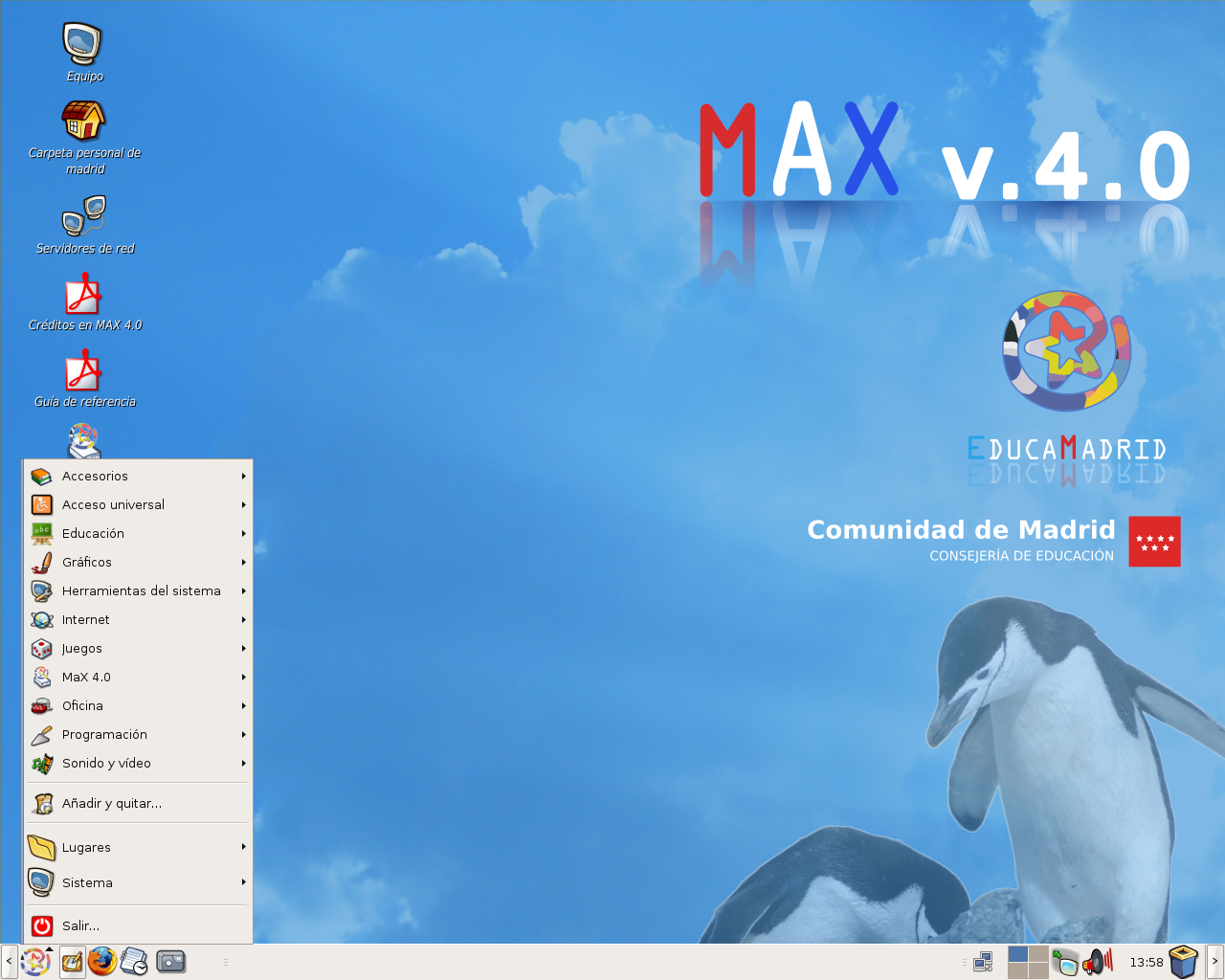This screenshot has width=1225, height=980.
Task: Switch to bottom-left workspace in switcher
Action: (1017, 970)
